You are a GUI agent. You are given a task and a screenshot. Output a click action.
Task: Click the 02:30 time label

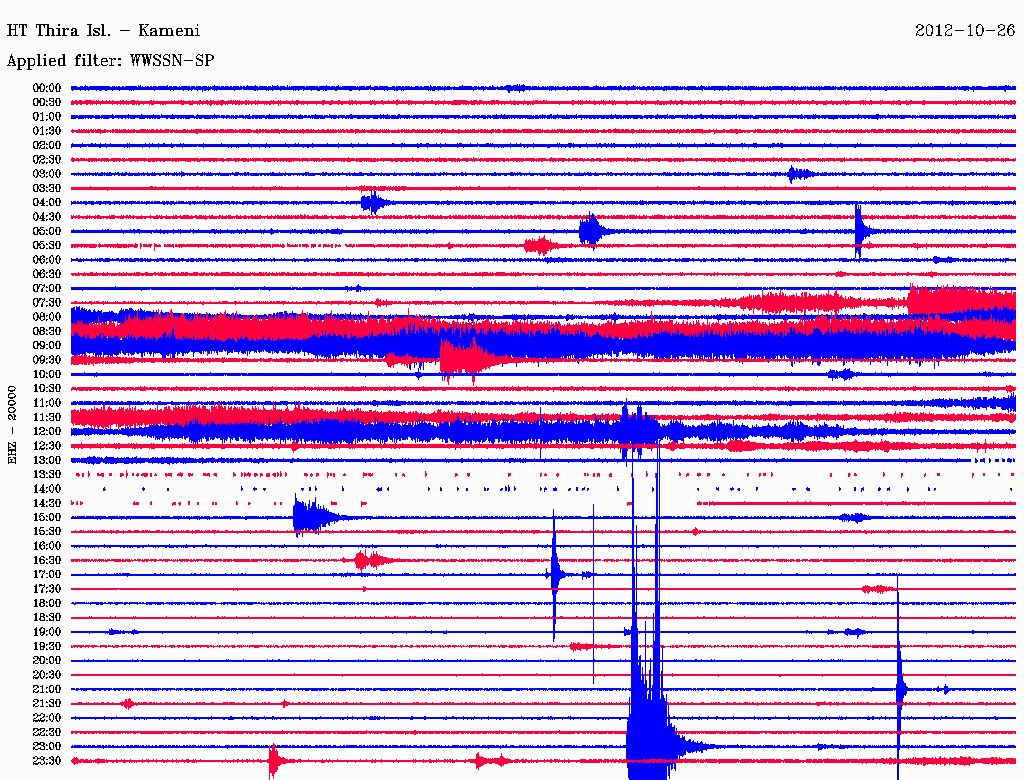tap(47, 160)
